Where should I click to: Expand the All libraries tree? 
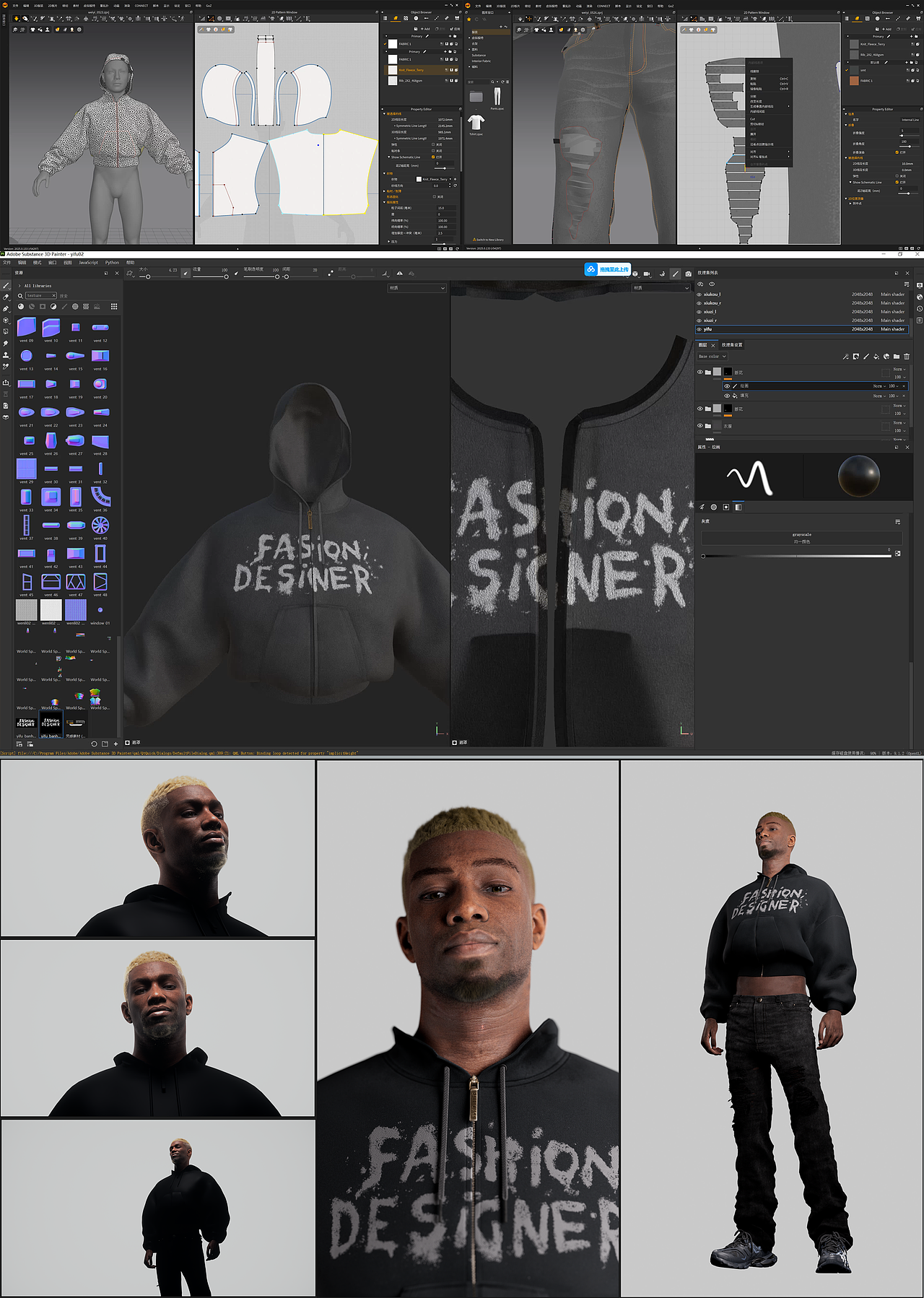(19, 286)
